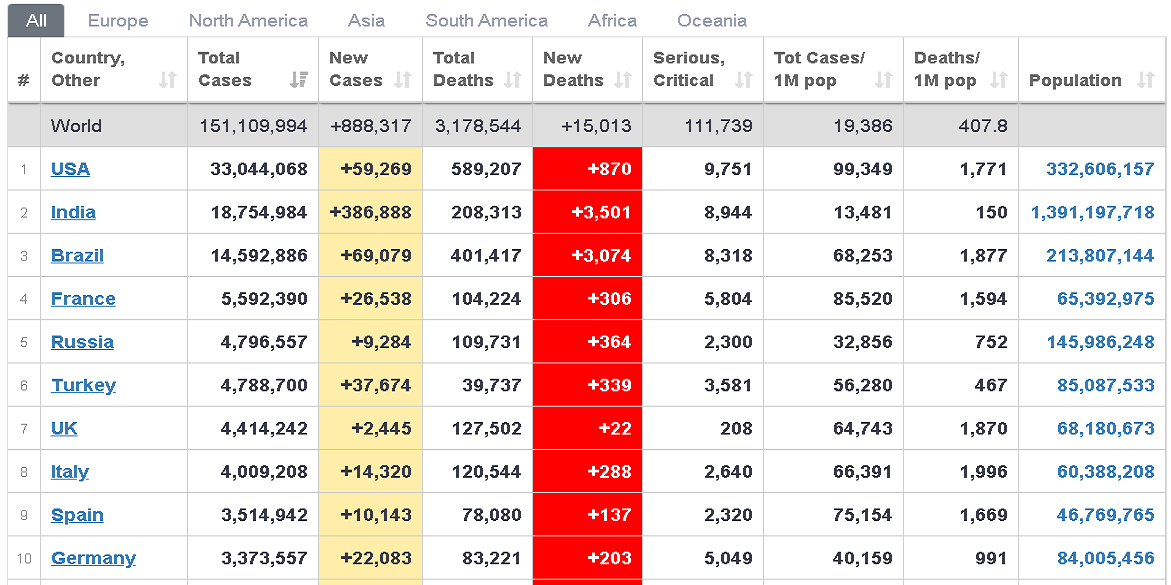Click the Brazil country link

(x=77, y=255)
